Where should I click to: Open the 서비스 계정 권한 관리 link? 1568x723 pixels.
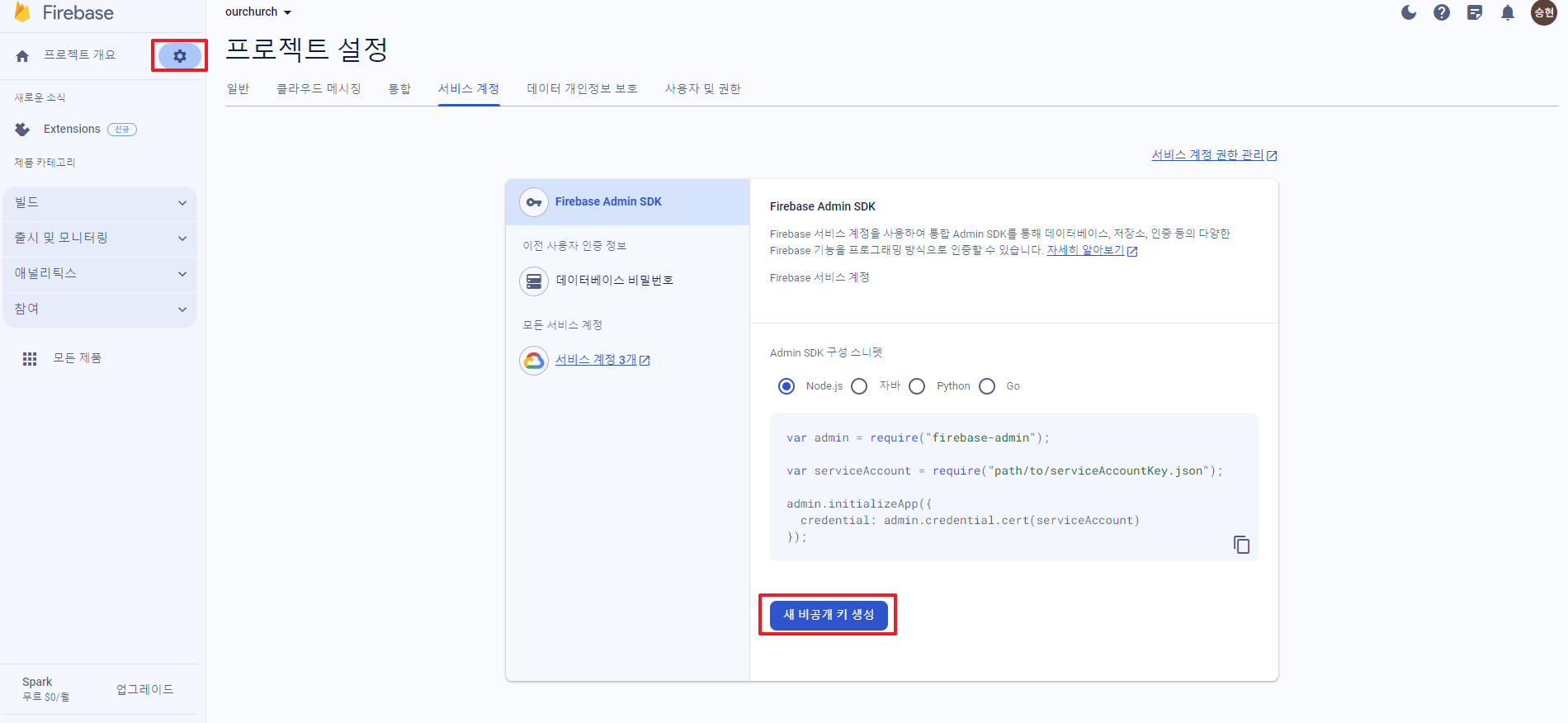point(1207,155)
